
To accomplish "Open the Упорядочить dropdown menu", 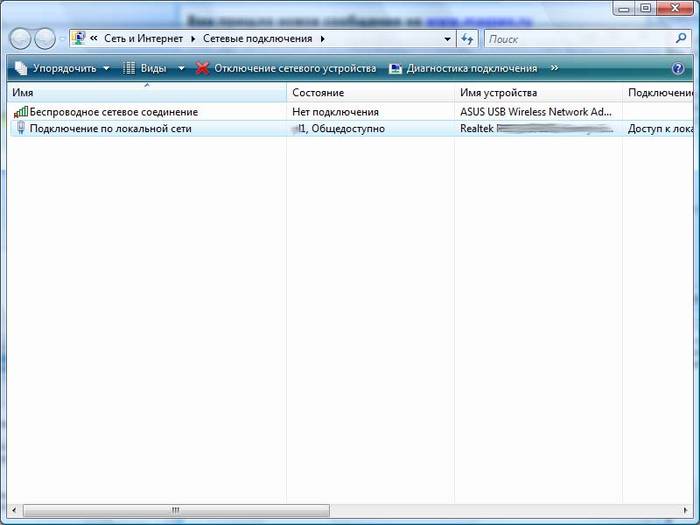I will click(x=62, y=68).
